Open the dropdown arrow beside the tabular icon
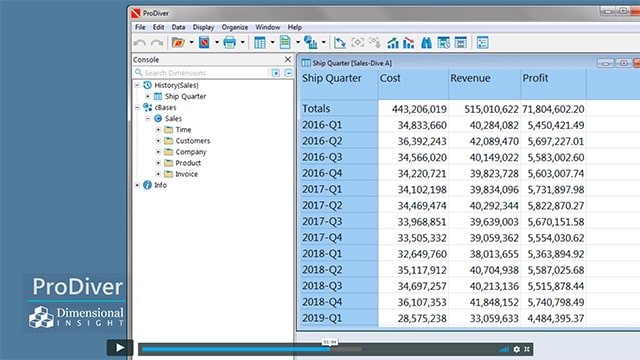 [272, 42]
